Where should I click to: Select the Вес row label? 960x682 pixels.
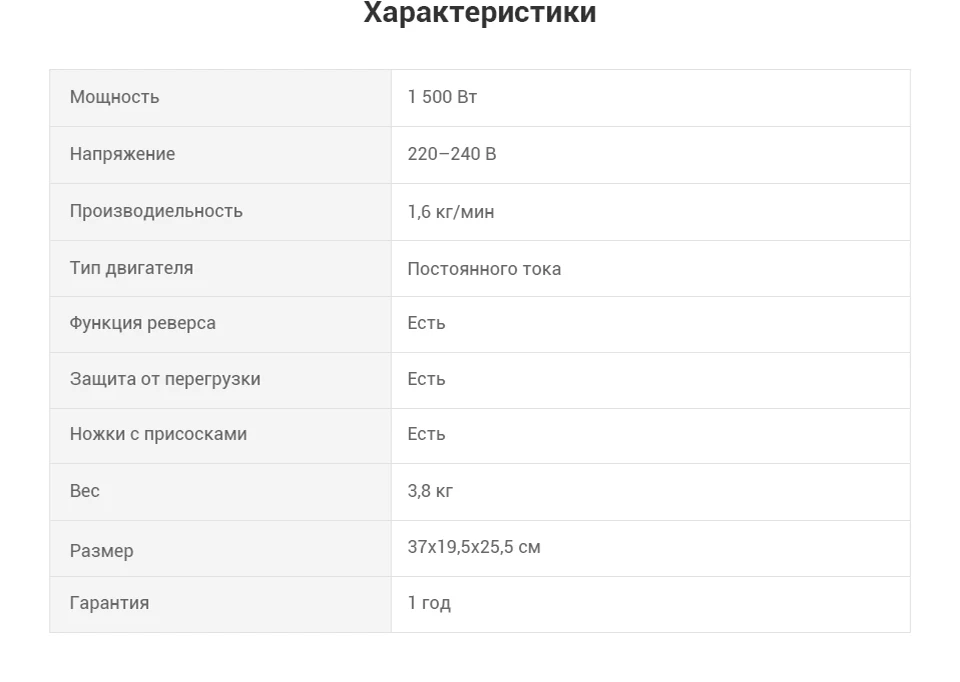[x=84, y=491]
